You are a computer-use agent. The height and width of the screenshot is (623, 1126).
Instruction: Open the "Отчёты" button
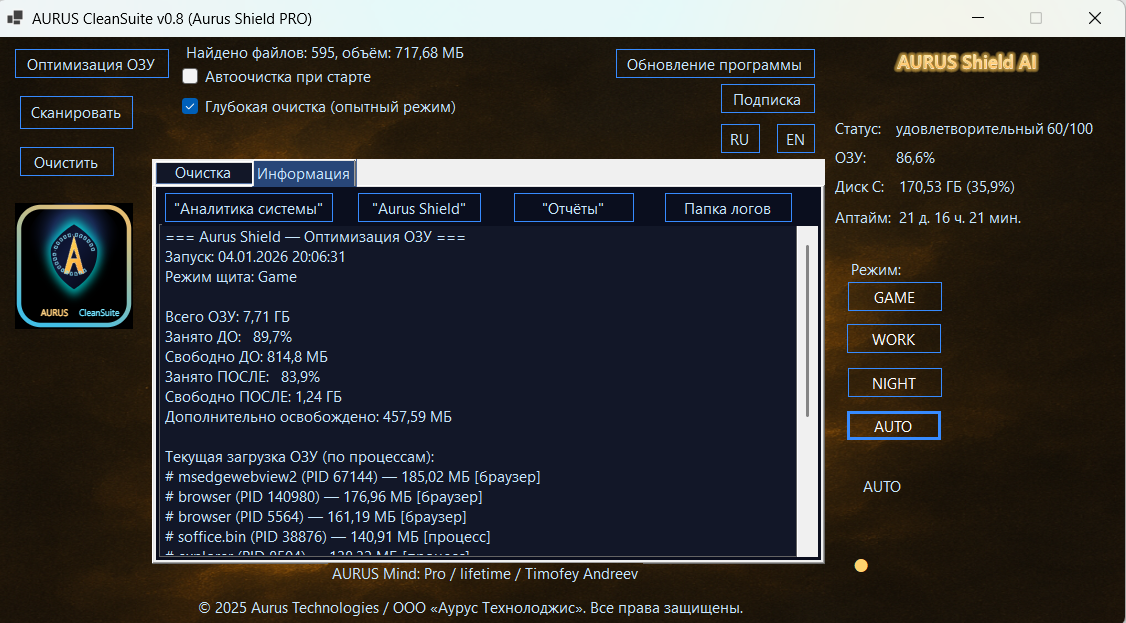[x=574, y=208]
